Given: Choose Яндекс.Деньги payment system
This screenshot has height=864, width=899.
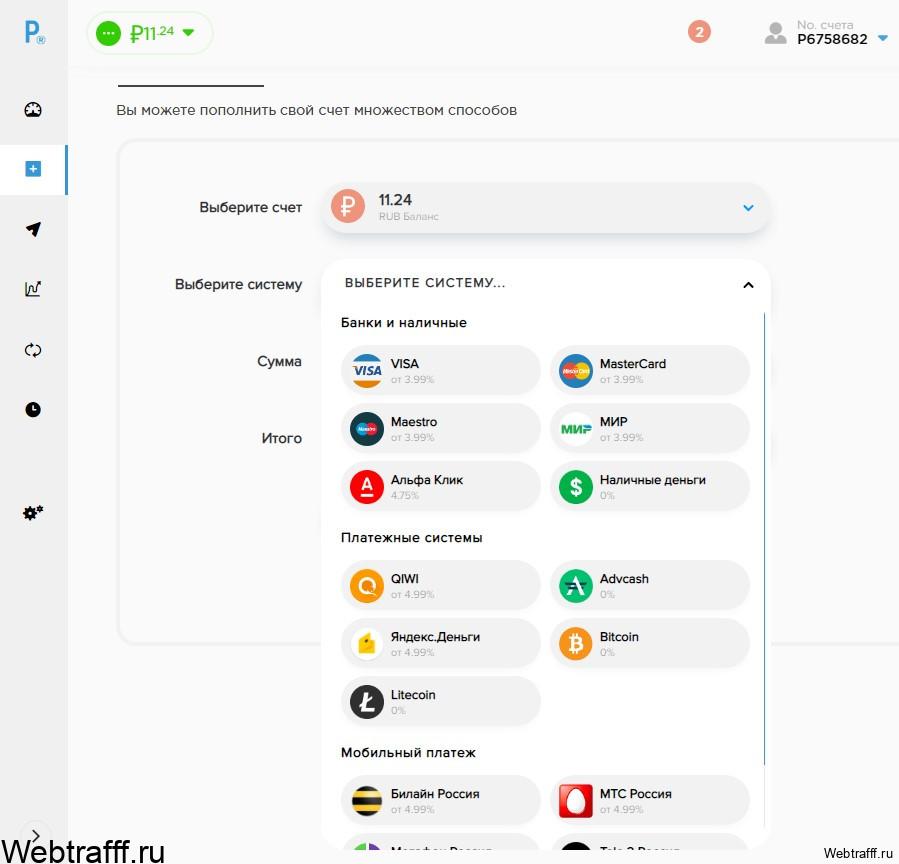Looking at the screenshot, I should coord(440,643).
